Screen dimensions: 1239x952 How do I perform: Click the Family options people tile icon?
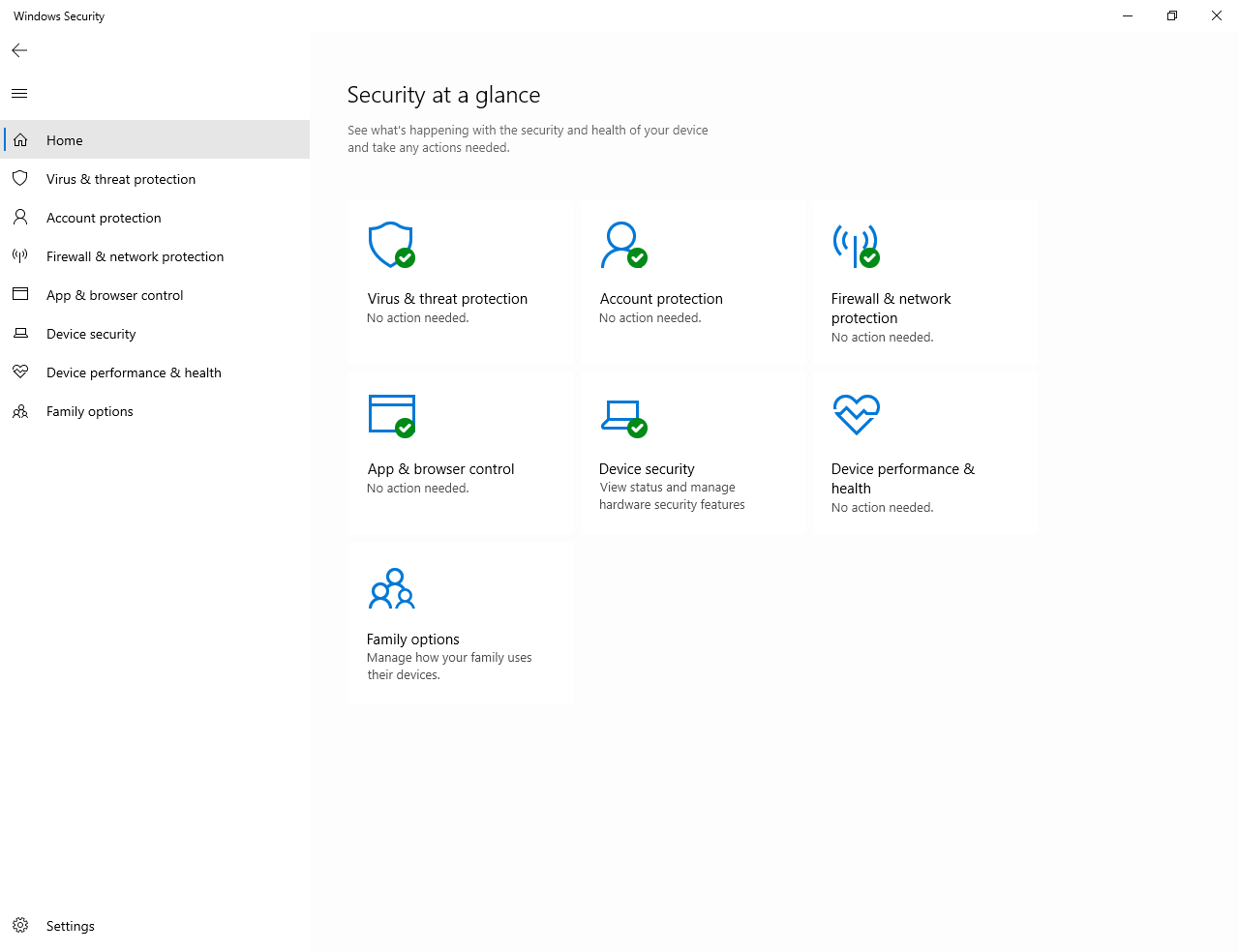[392, 588]
